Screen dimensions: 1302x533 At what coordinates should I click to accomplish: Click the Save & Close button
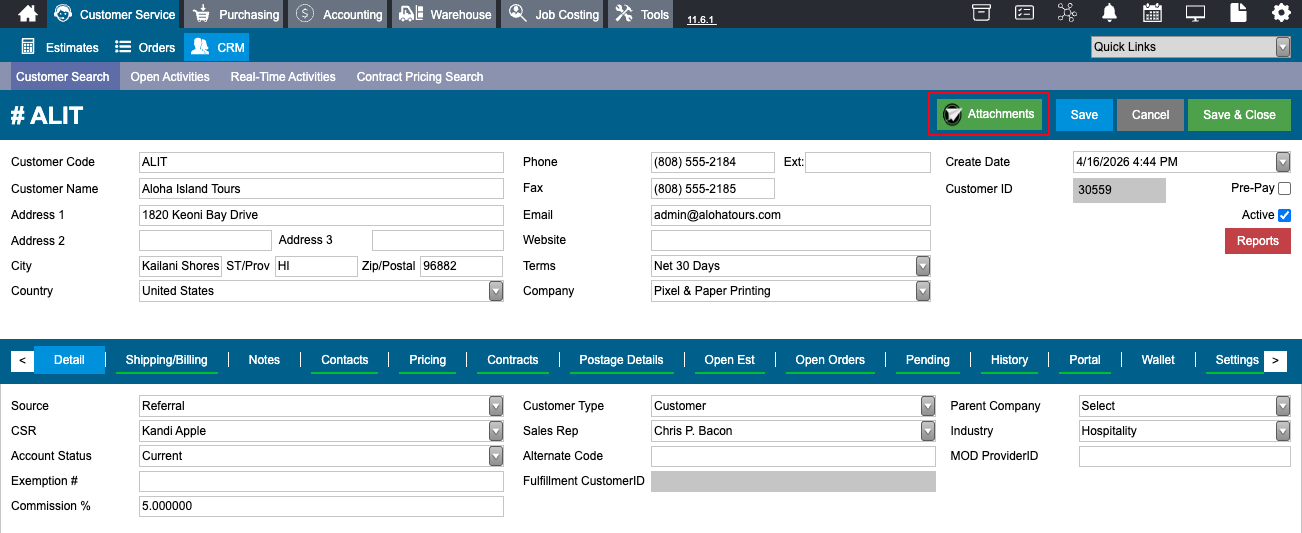click(x=1239, y=115)
